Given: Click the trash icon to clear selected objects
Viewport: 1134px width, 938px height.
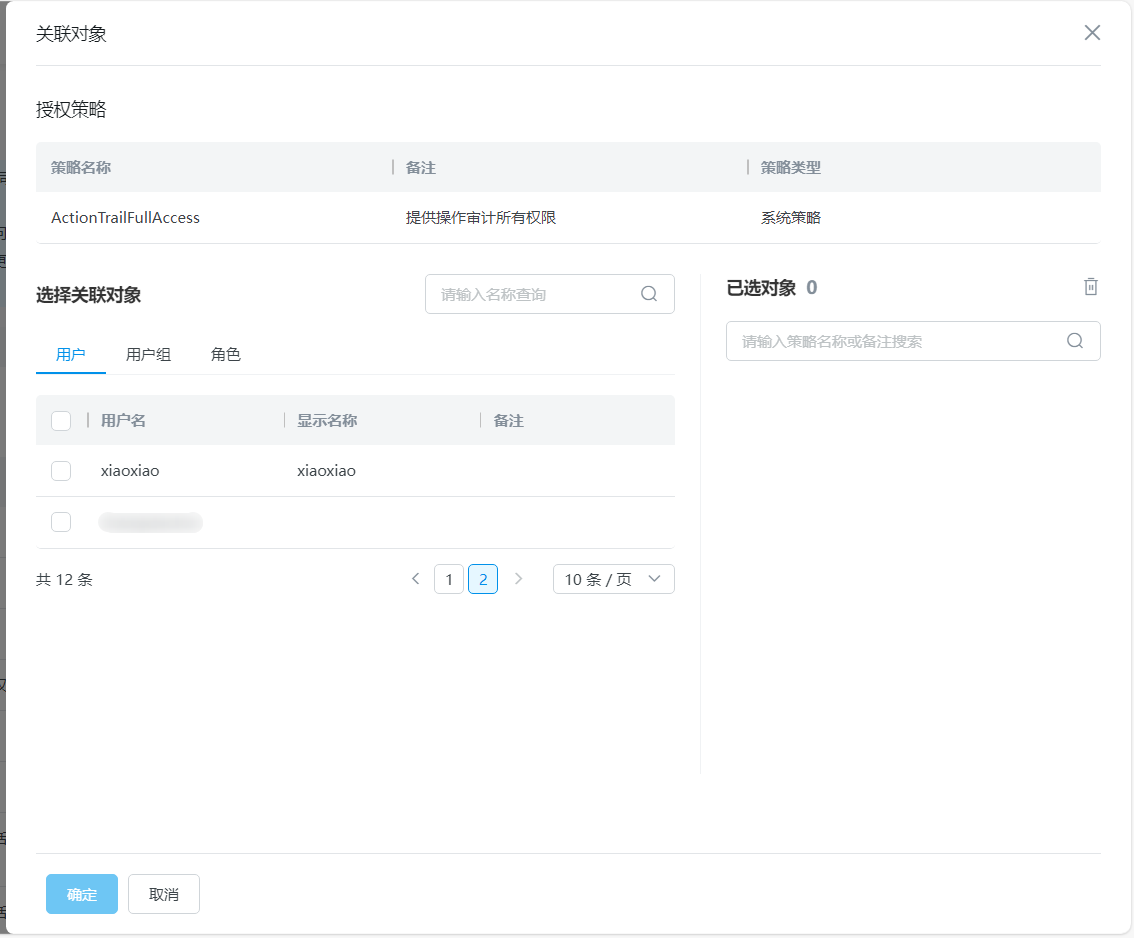Looking at the screenshot, I should pyautogui.click(x=1091, y=287).
